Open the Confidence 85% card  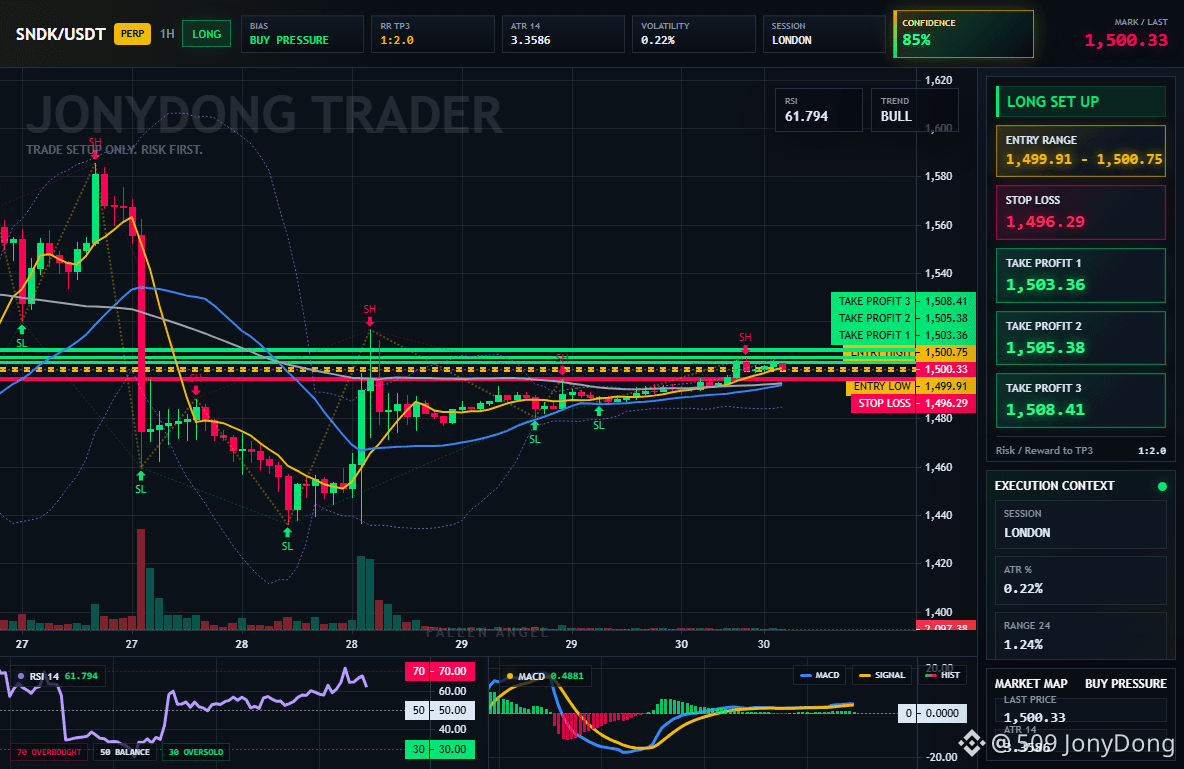[964, 34]
